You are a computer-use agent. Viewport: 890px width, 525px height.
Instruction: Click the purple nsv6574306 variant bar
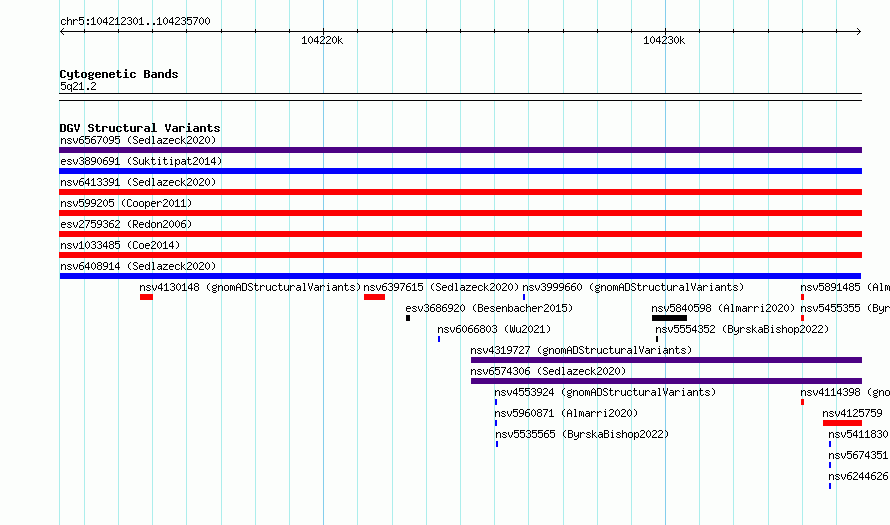tap(666, 381)
